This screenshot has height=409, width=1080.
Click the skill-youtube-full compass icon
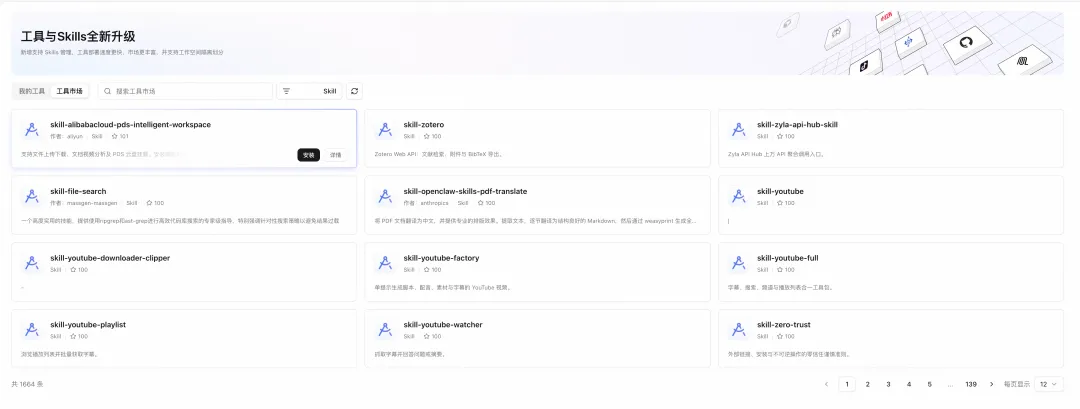point(738,264)
